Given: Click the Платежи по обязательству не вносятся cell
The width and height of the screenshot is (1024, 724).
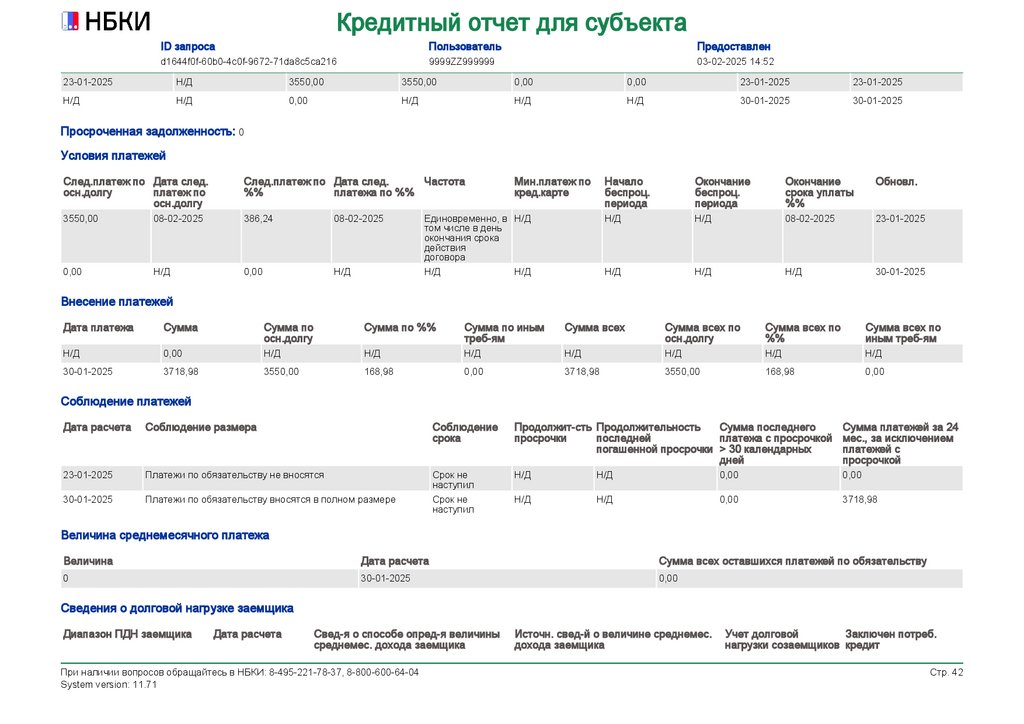Looking at the screenshot, I should point(285,478).
